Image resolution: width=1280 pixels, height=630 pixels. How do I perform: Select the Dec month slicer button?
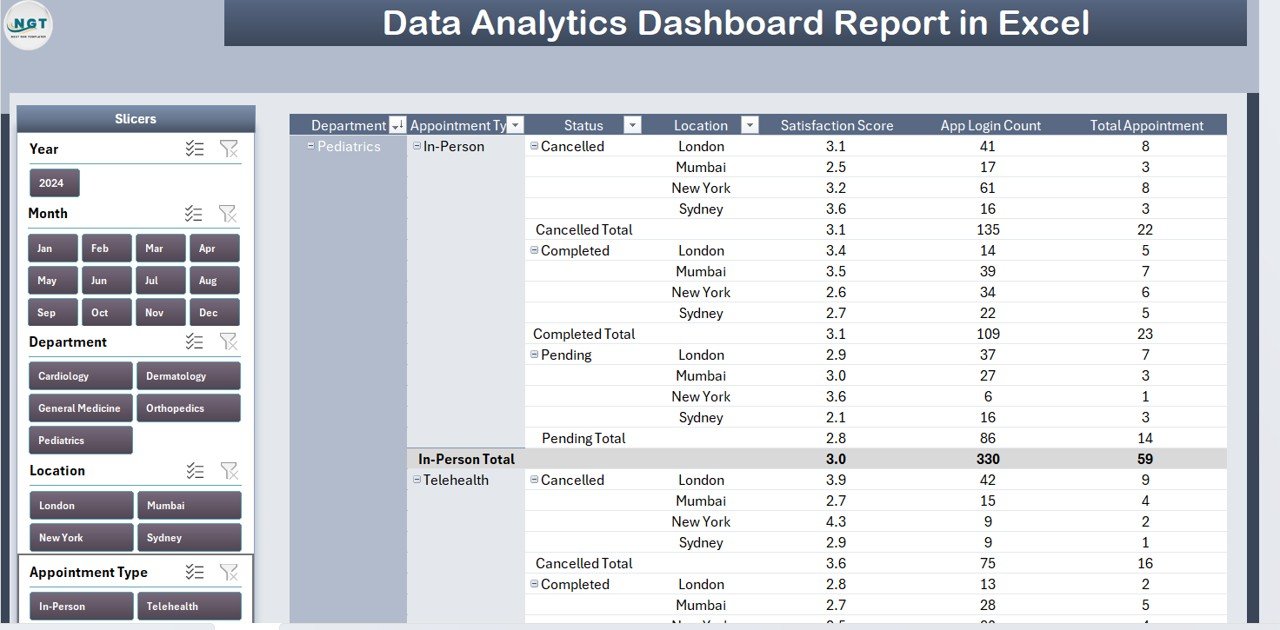[214, 312]
